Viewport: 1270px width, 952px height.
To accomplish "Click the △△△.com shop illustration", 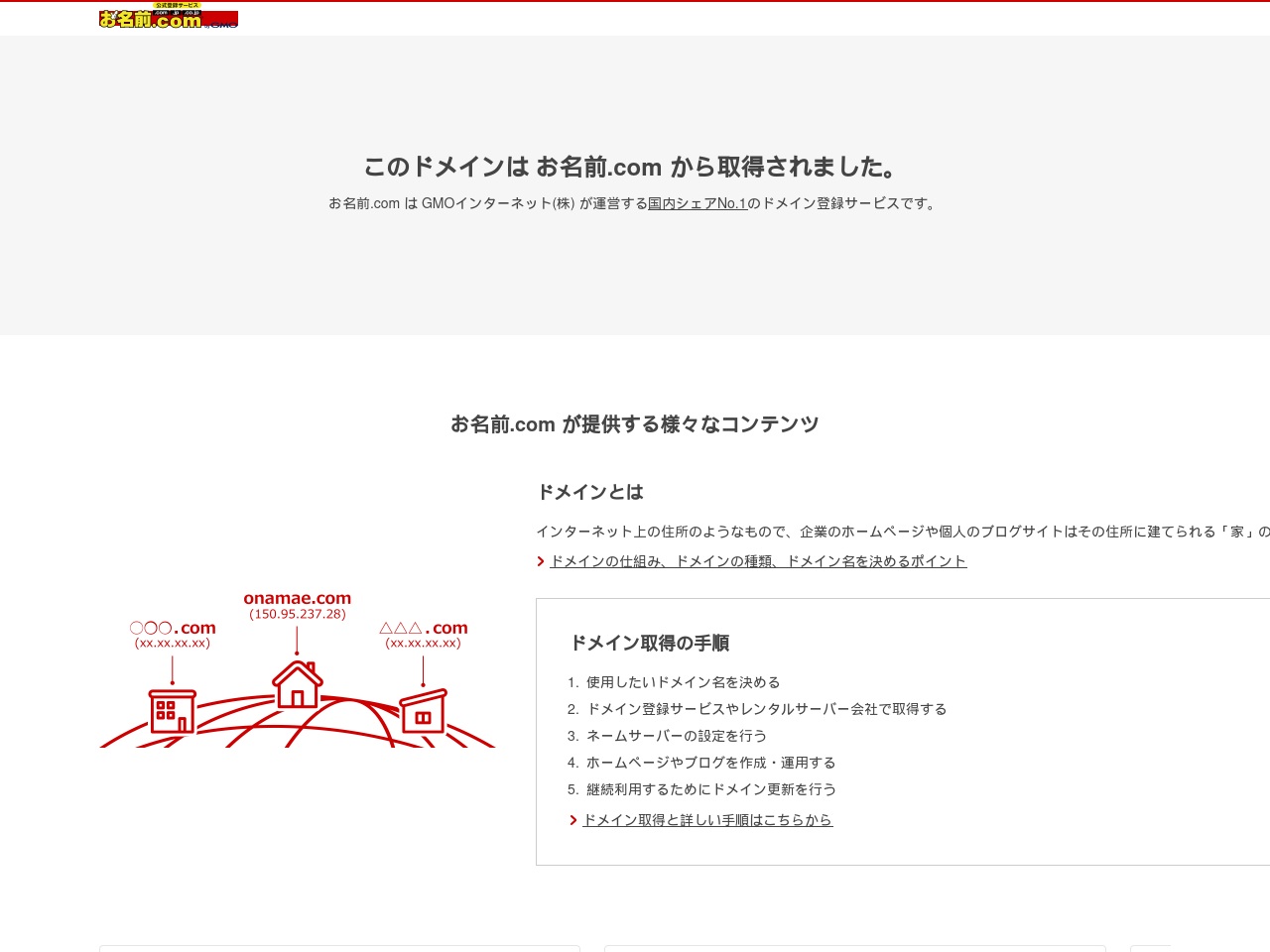I will pos(424,711).
